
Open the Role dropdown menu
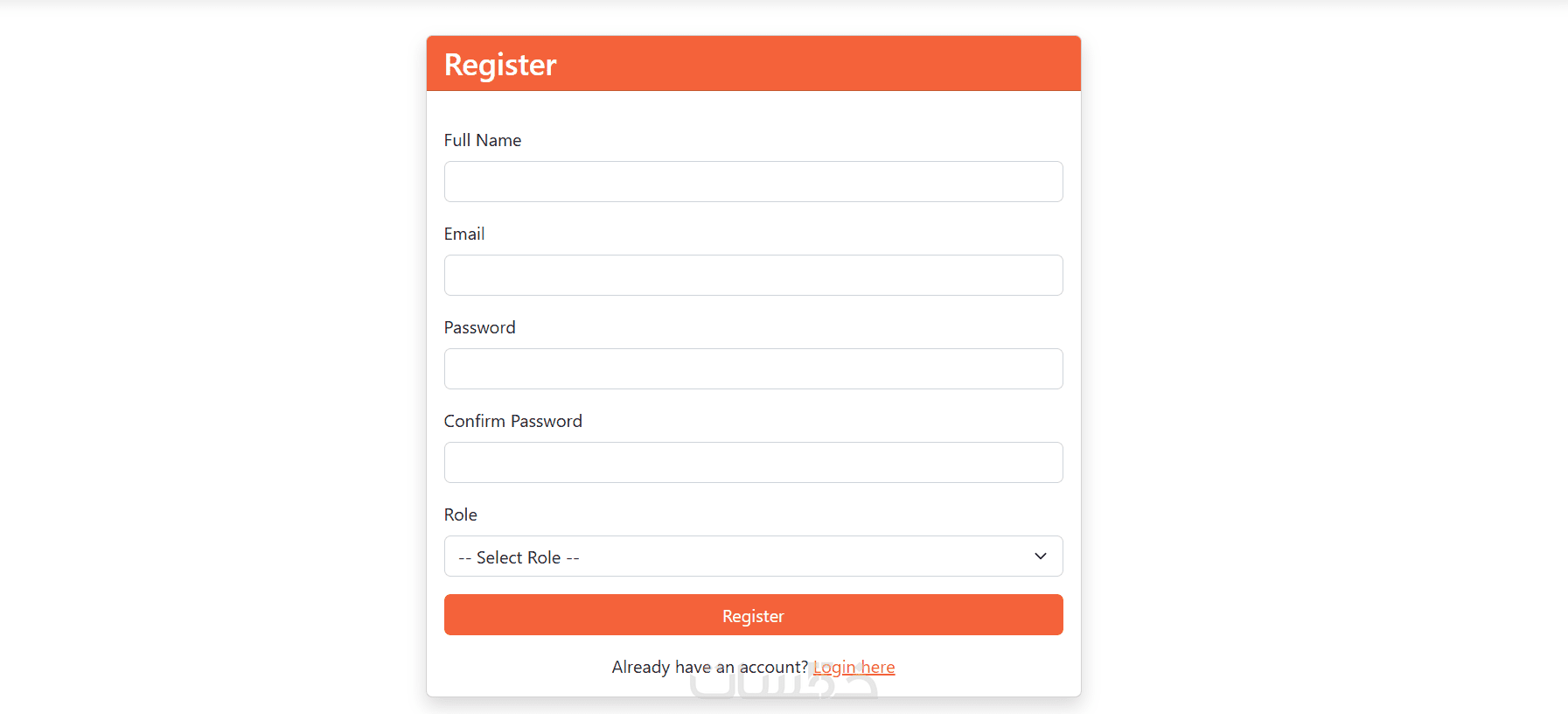click(753, 556)
